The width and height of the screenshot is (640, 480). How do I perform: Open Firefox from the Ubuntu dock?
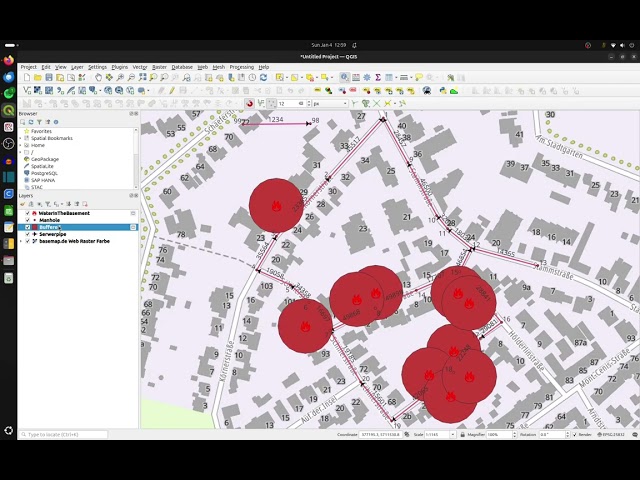pyautogui.click(x=9, y=60)
